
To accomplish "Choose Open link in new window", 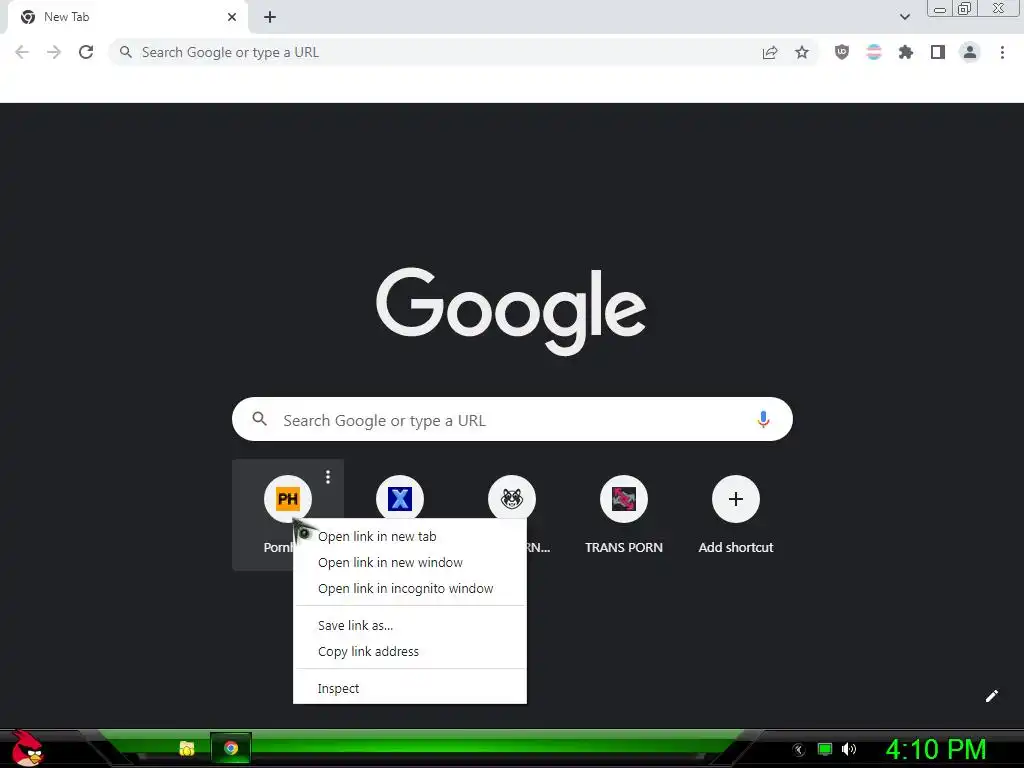I will click(x=410, y=562).
